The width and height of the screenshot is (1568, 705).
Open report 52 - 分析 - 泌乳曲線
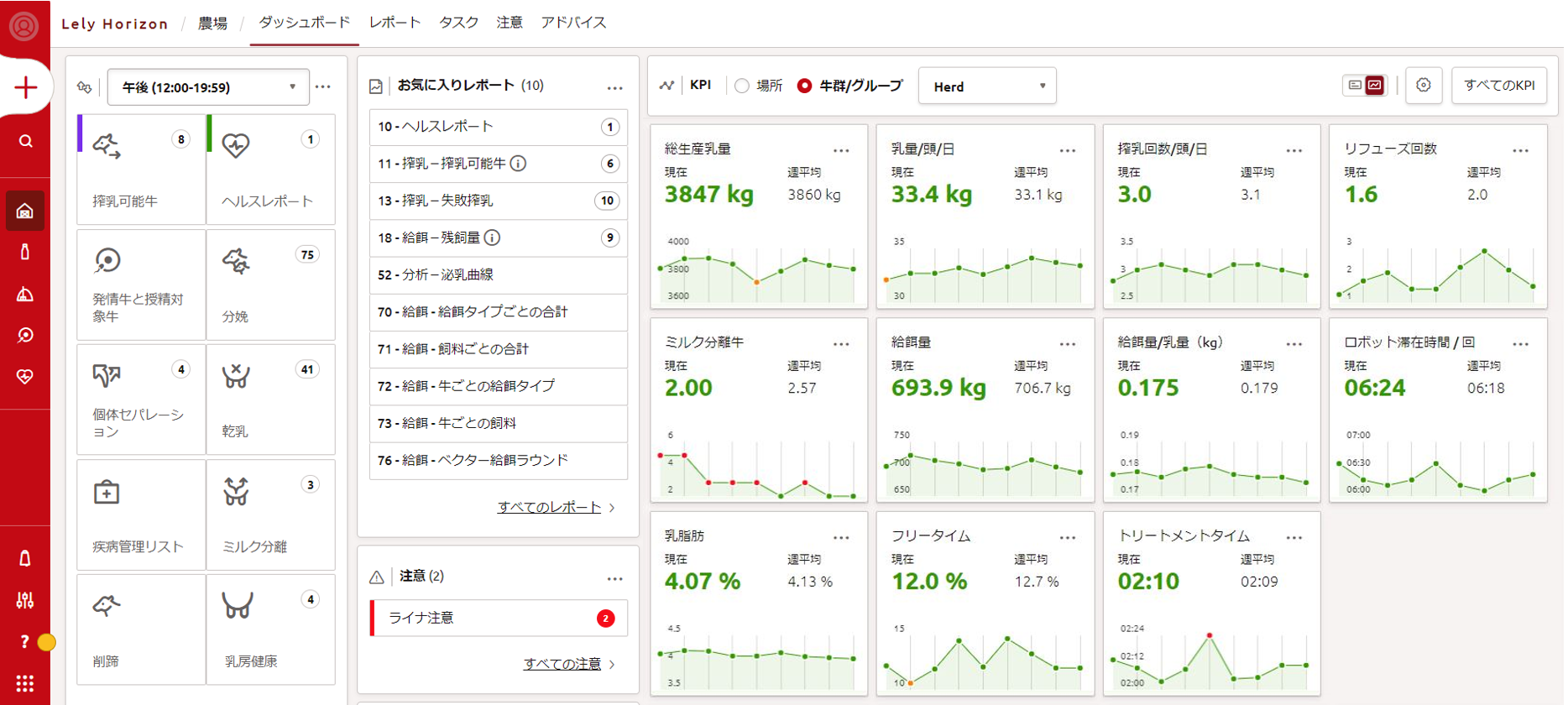(x=499, y=274)
